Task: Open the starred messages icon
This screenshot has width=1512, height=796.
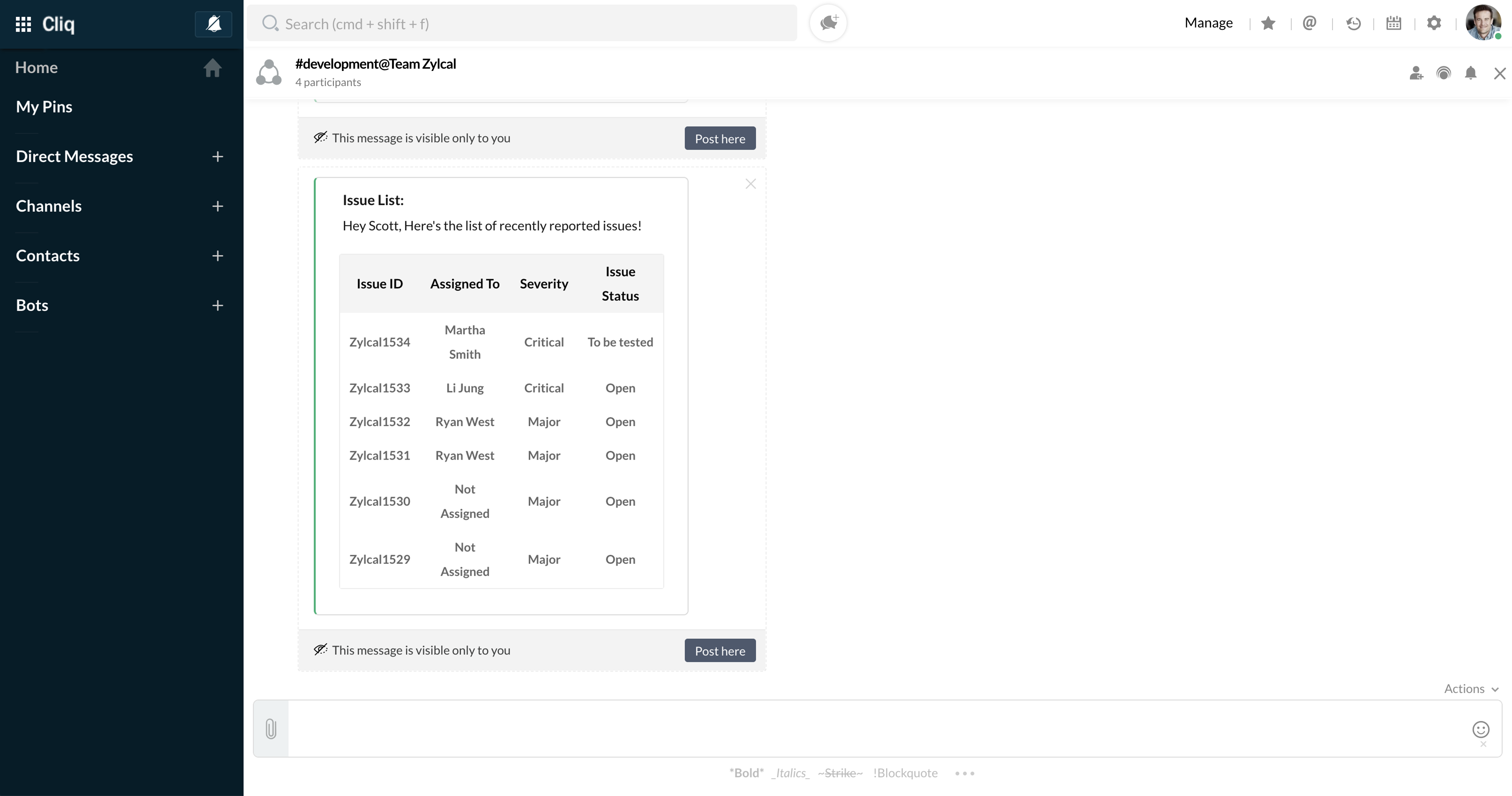Action: click(1268, 23)
